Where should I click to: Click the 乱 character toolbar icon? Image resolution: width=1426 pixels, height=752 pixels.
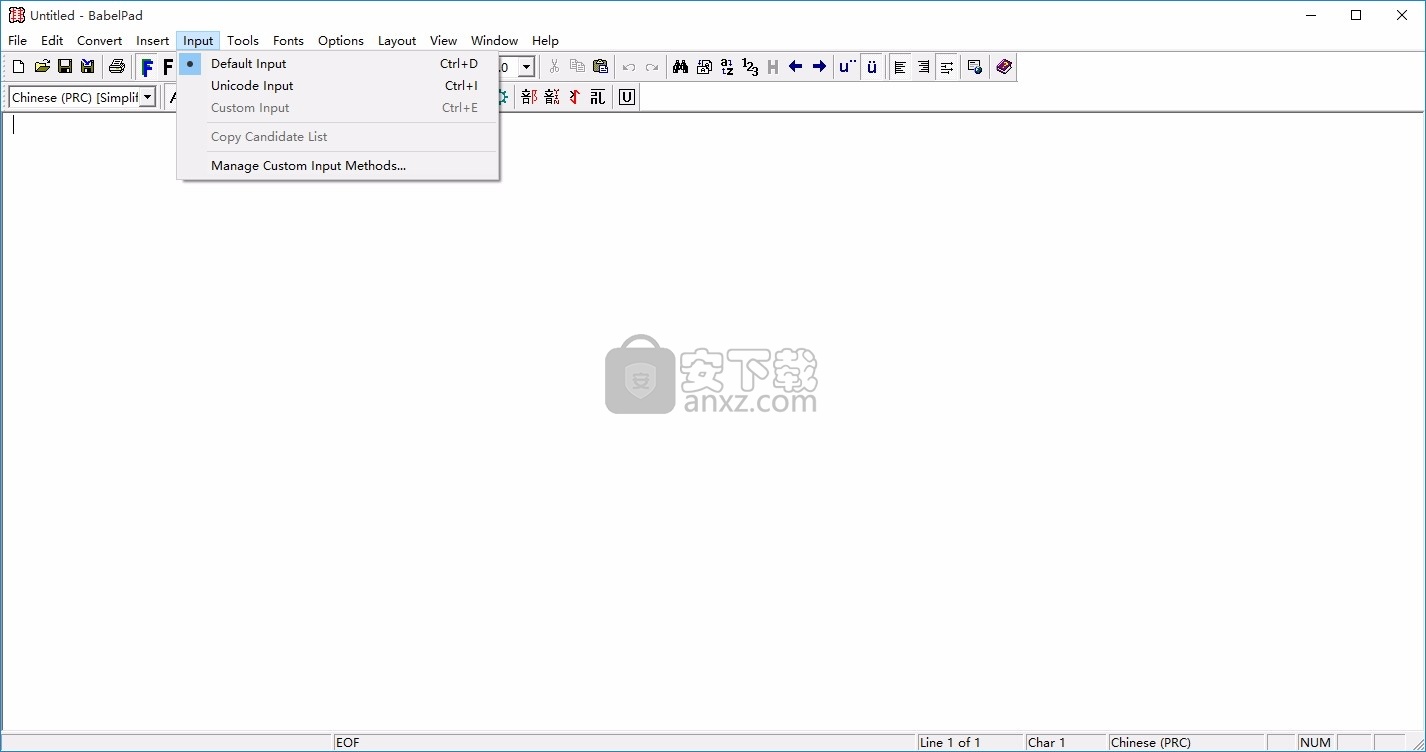coord(598,97)
